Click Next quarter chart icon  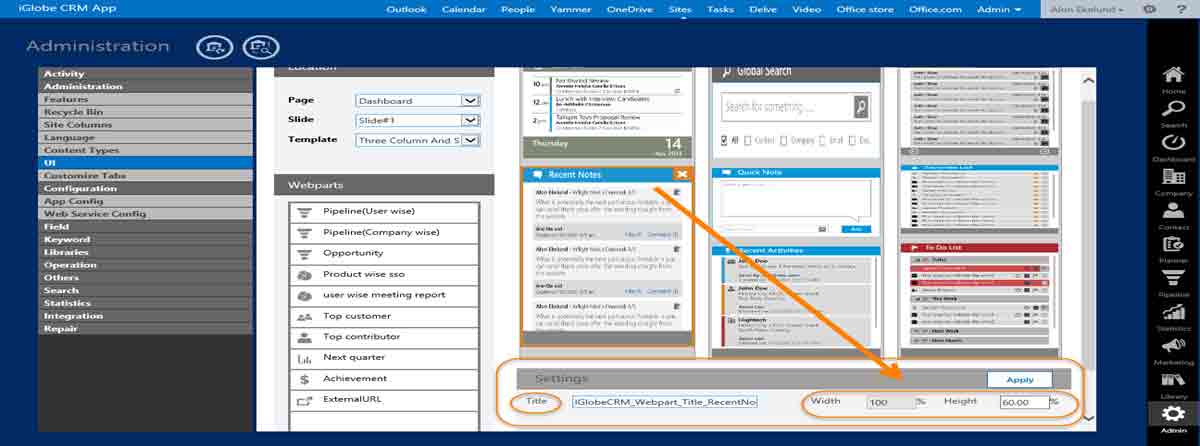(304, 358)
